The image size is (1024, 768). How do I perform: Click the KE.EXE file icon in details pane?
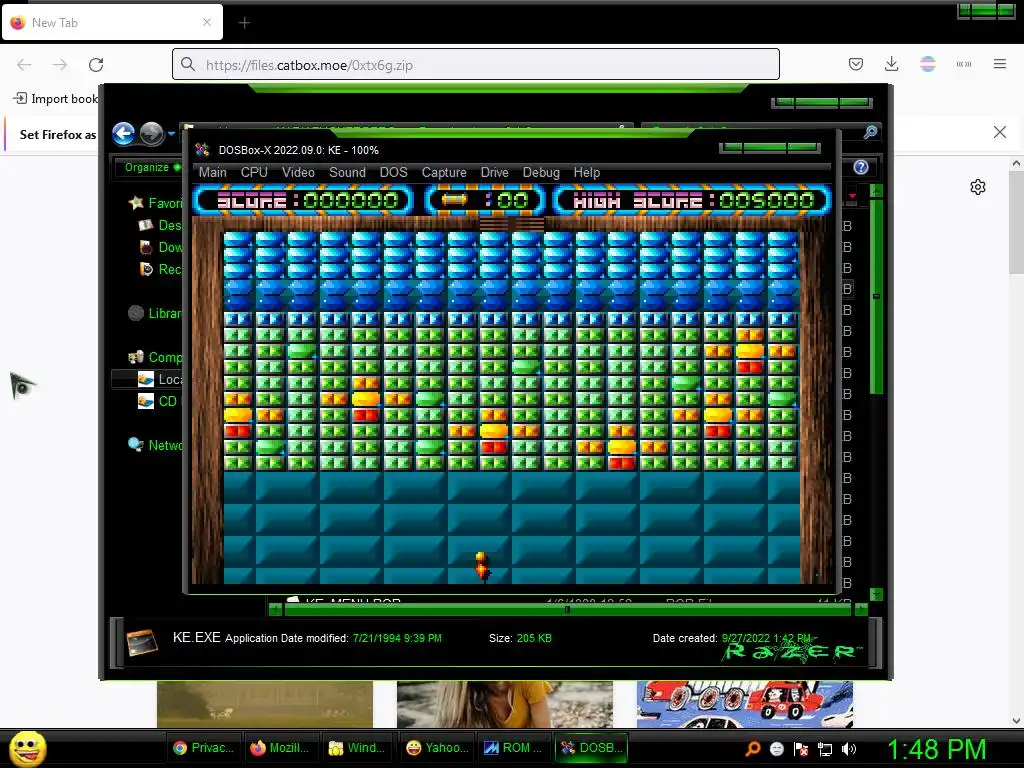[142, 641]
